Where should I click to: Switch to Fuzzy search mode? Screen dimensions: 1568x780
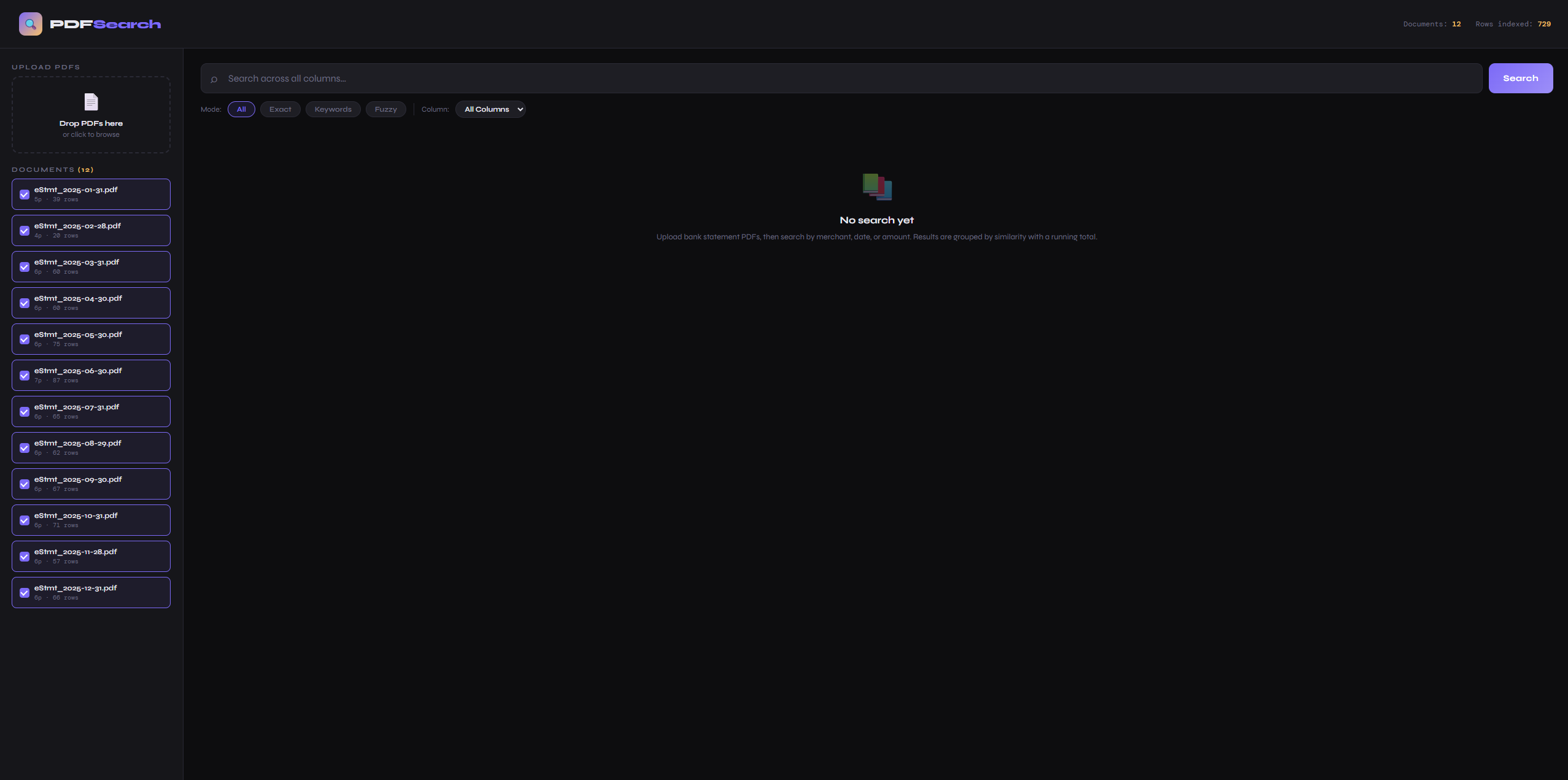(386, 109)
